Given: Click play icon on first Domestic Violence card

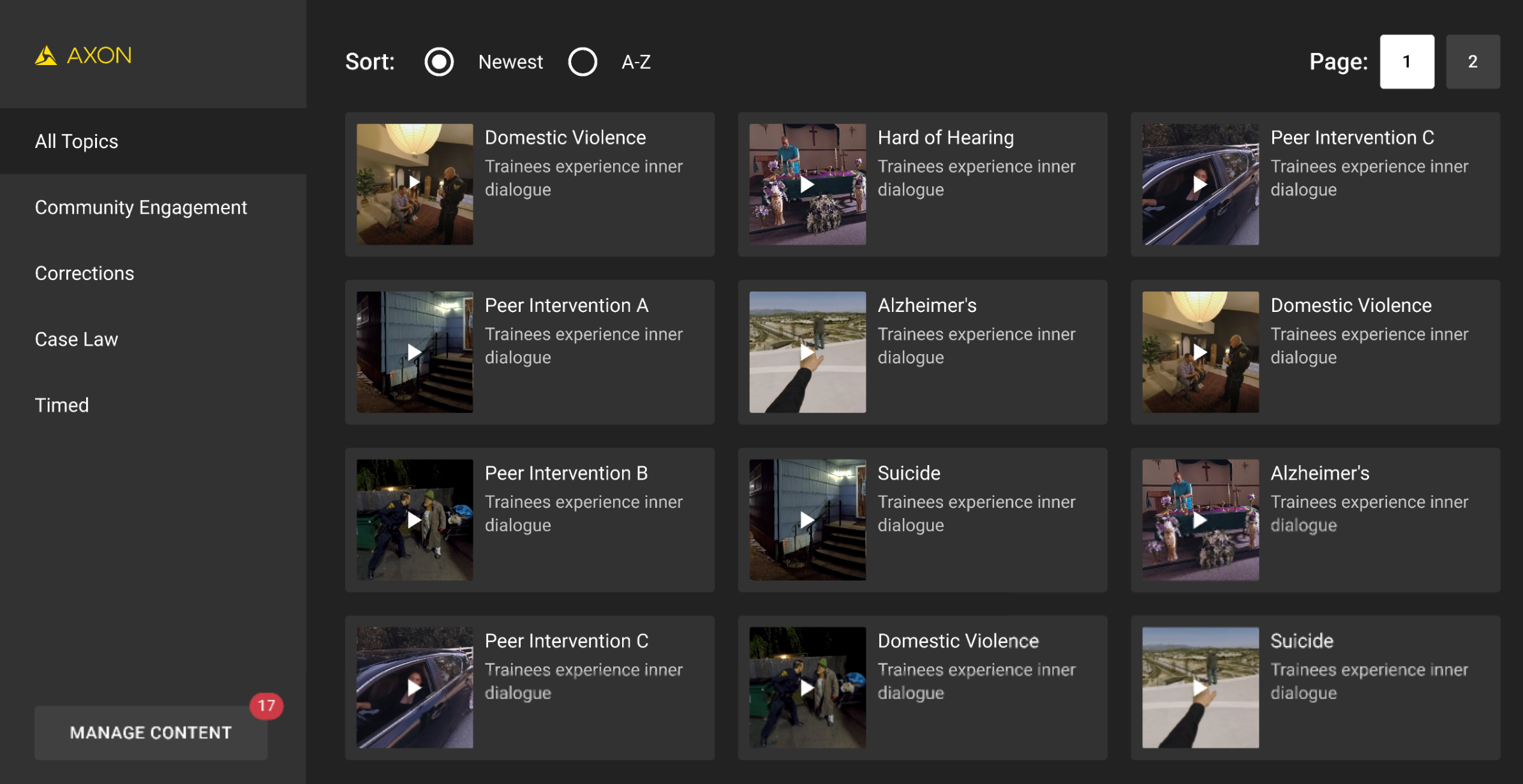Looking at the screenshot, I should coord(414,182).
